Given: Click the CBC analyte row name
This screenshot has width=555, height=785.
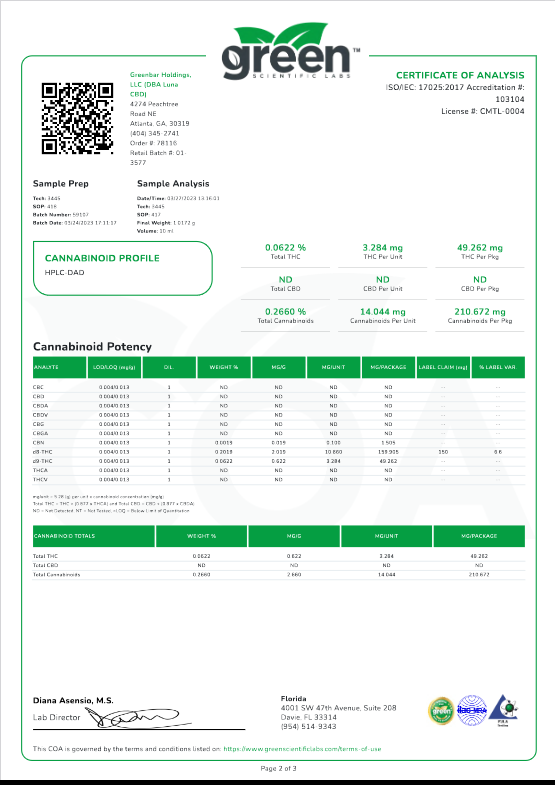Looking at the screenshot, I should point(38,387).
